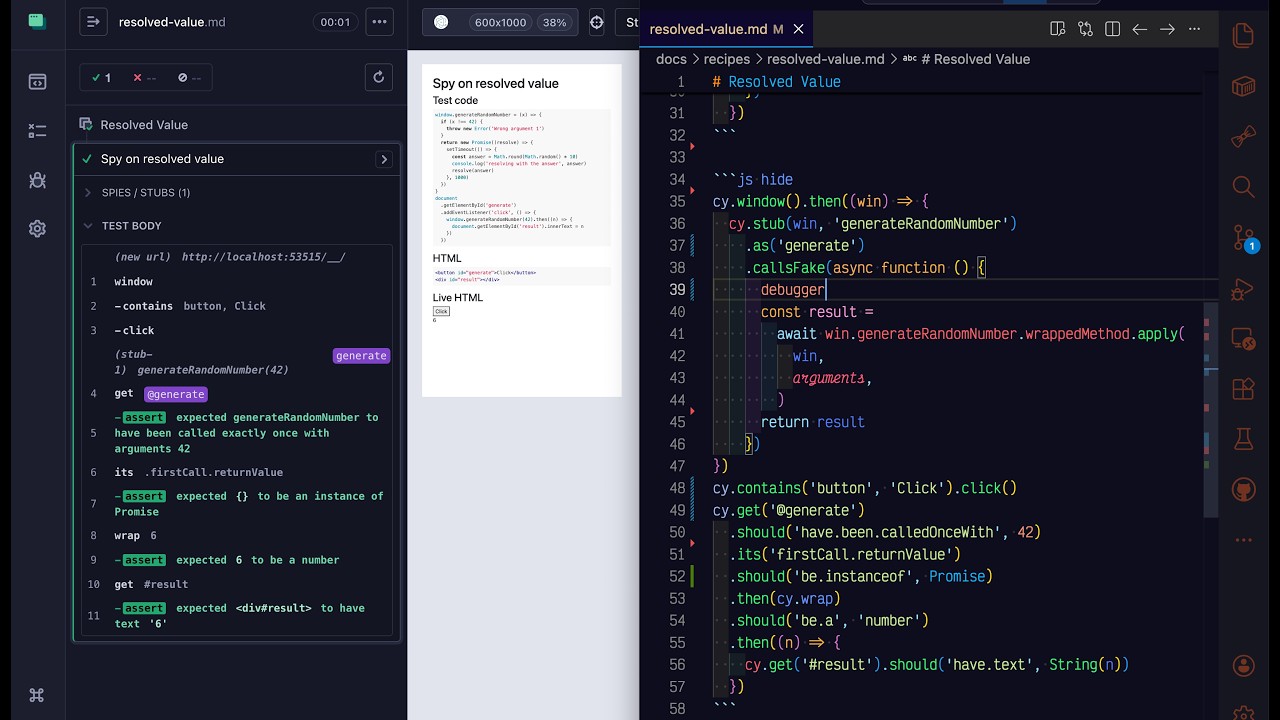1280x720 pixels.
Task: Click the new url localhost:53515 log entry
Action: 237,257
